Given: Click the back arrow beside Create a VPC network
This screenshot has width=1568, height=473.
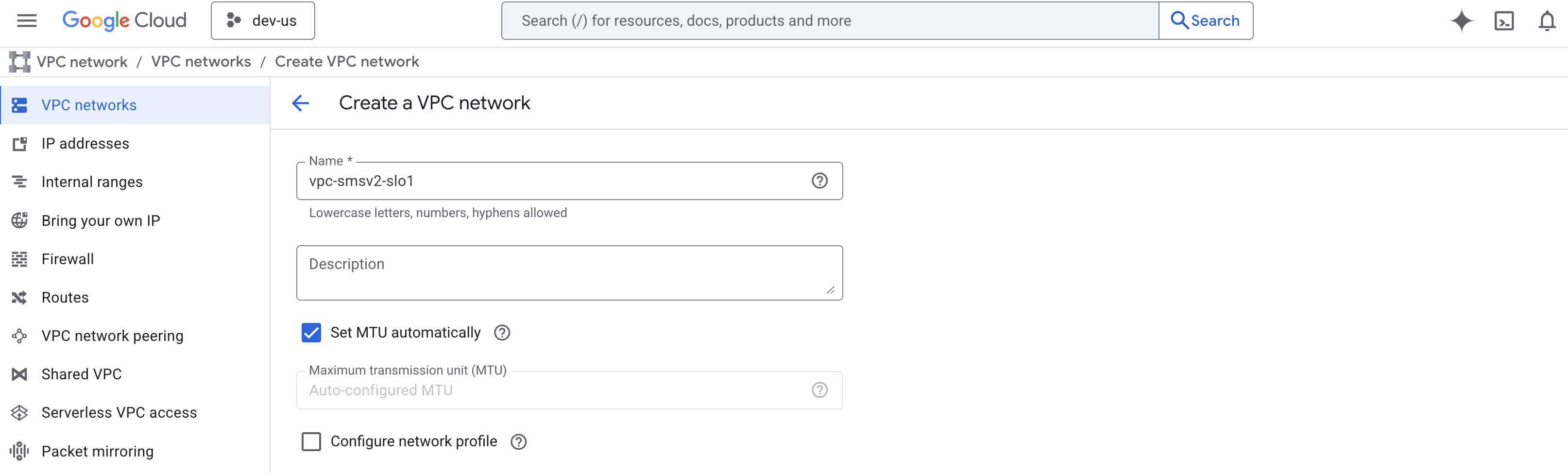Looking at the screenshot, I should click(x=301, y=103).
